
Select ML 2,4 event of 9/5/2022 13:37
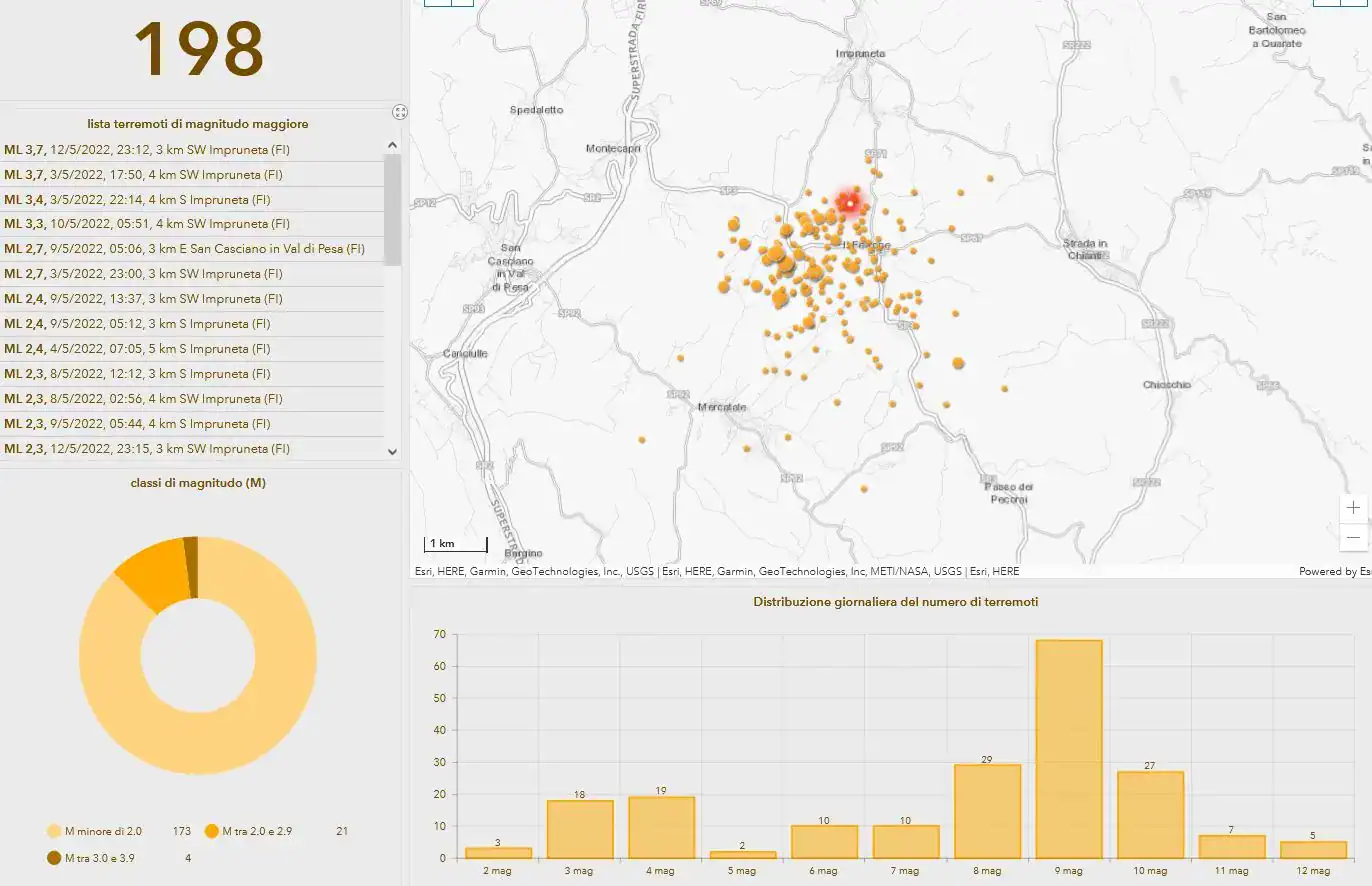point(192,299)
